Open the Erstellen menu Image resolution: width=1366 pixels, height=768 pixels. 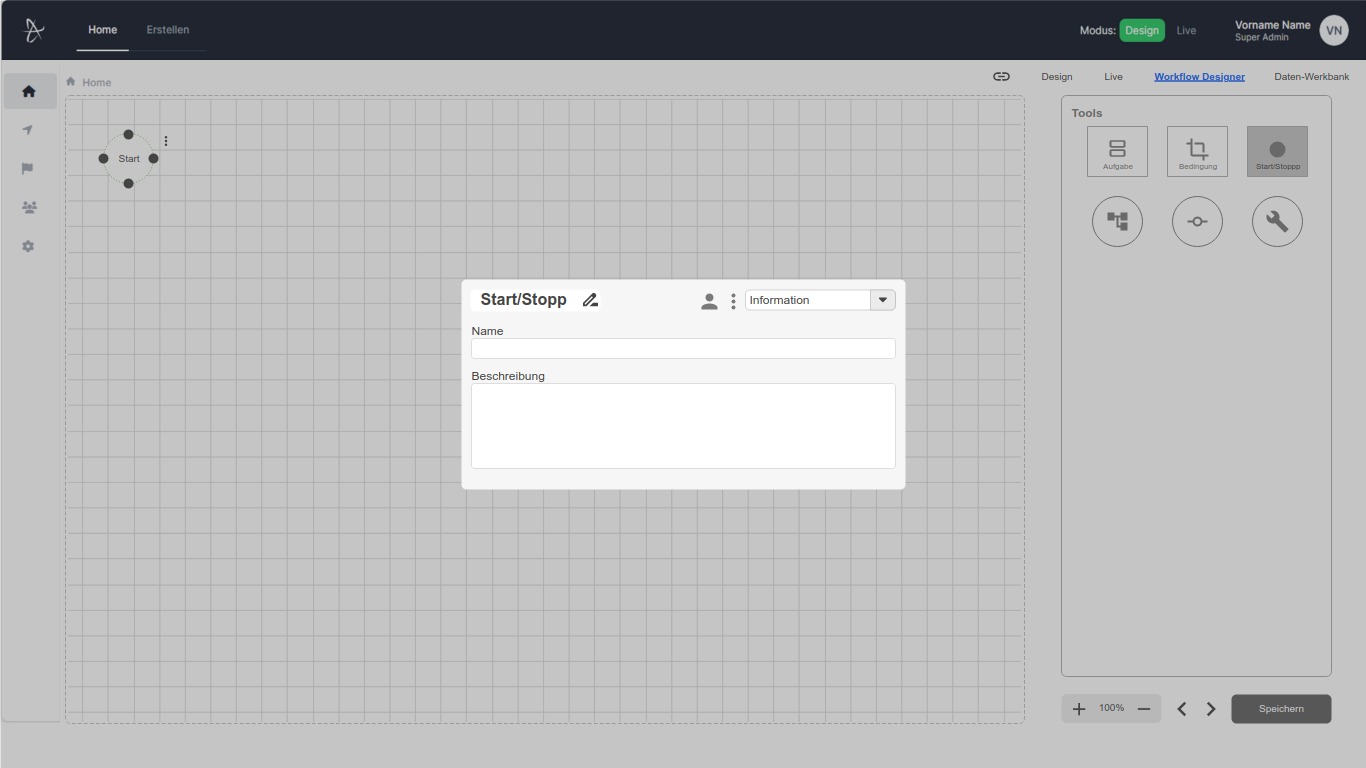[168, 30]
